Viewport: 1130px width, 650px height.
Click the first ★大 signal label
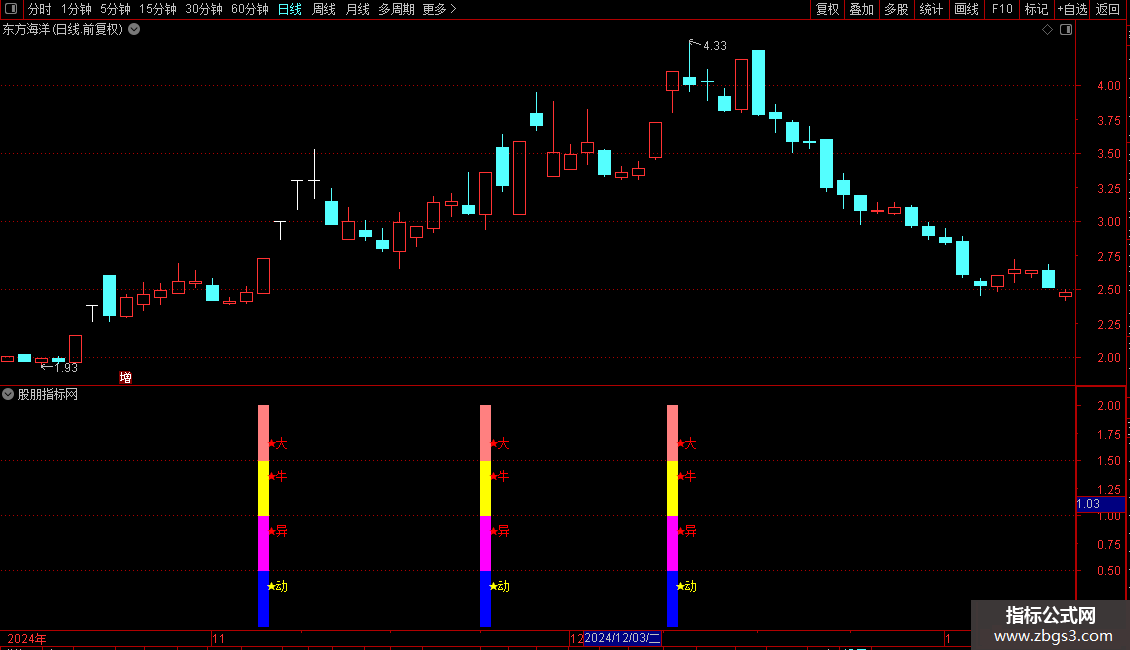point(277,443)
